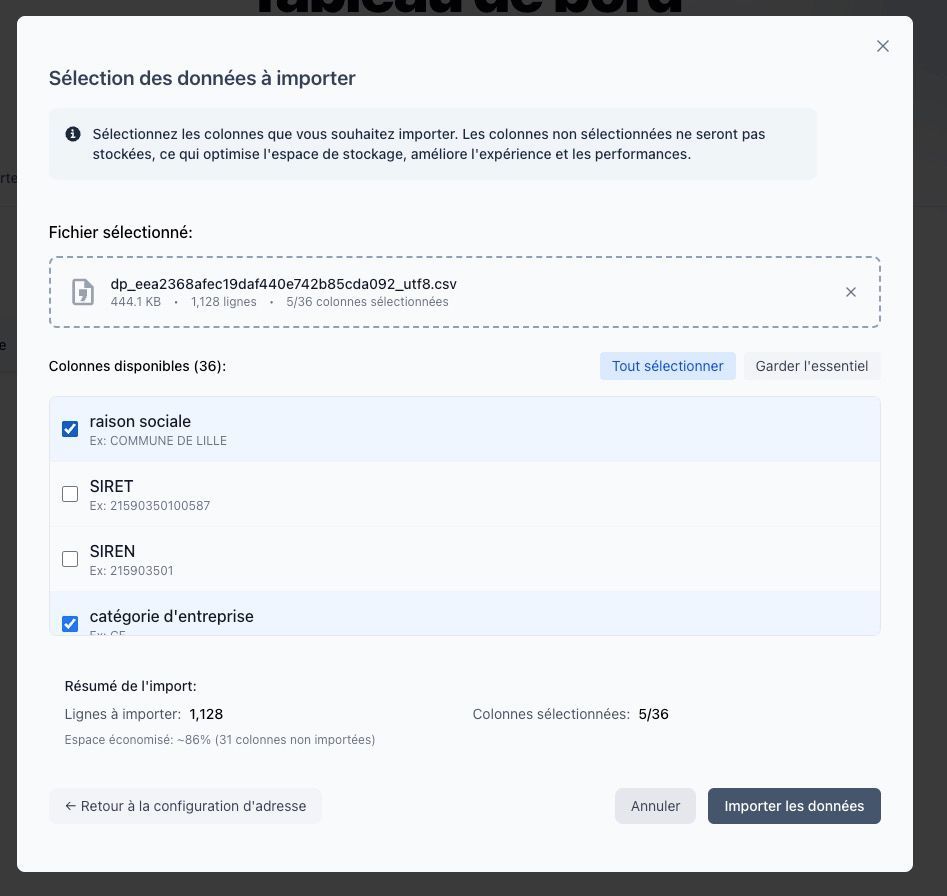Click the Lignes à importer 1,128 value
The width and height of the screenshot is (947, 896).
click(205, 714)
